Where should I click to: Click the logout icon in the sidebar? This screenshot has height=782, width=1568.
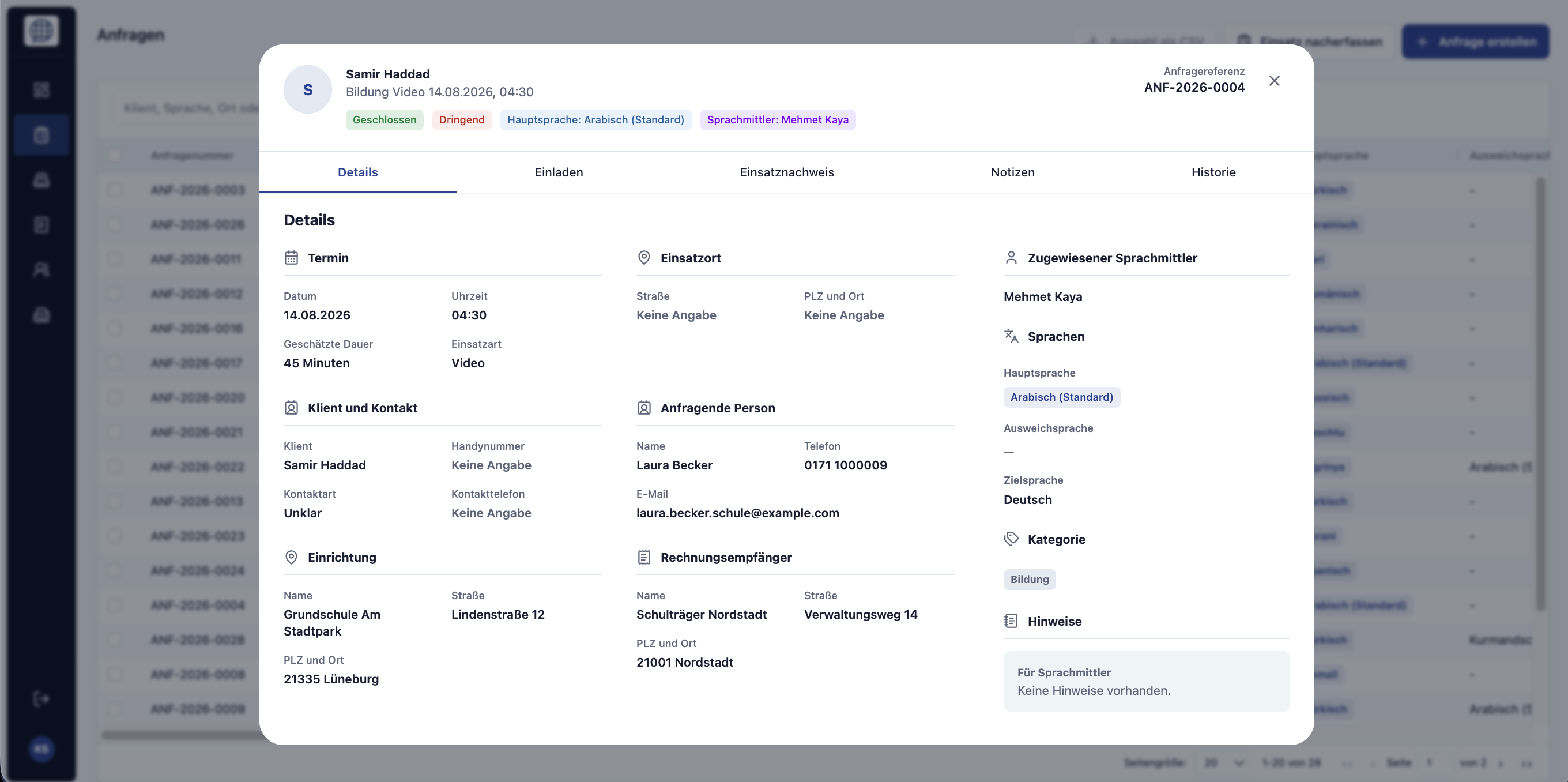click(42, 698)
